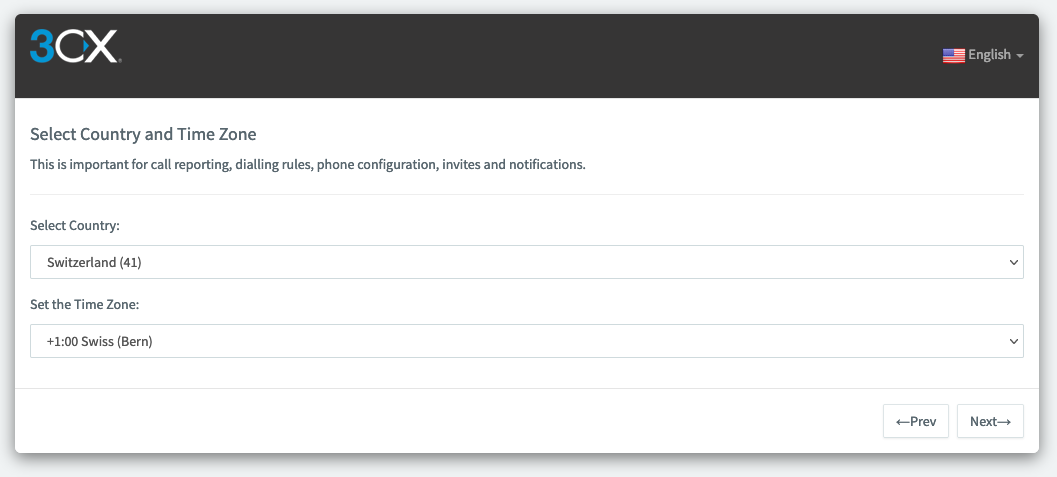Click the call reporting description text

[x=307, y=164]
